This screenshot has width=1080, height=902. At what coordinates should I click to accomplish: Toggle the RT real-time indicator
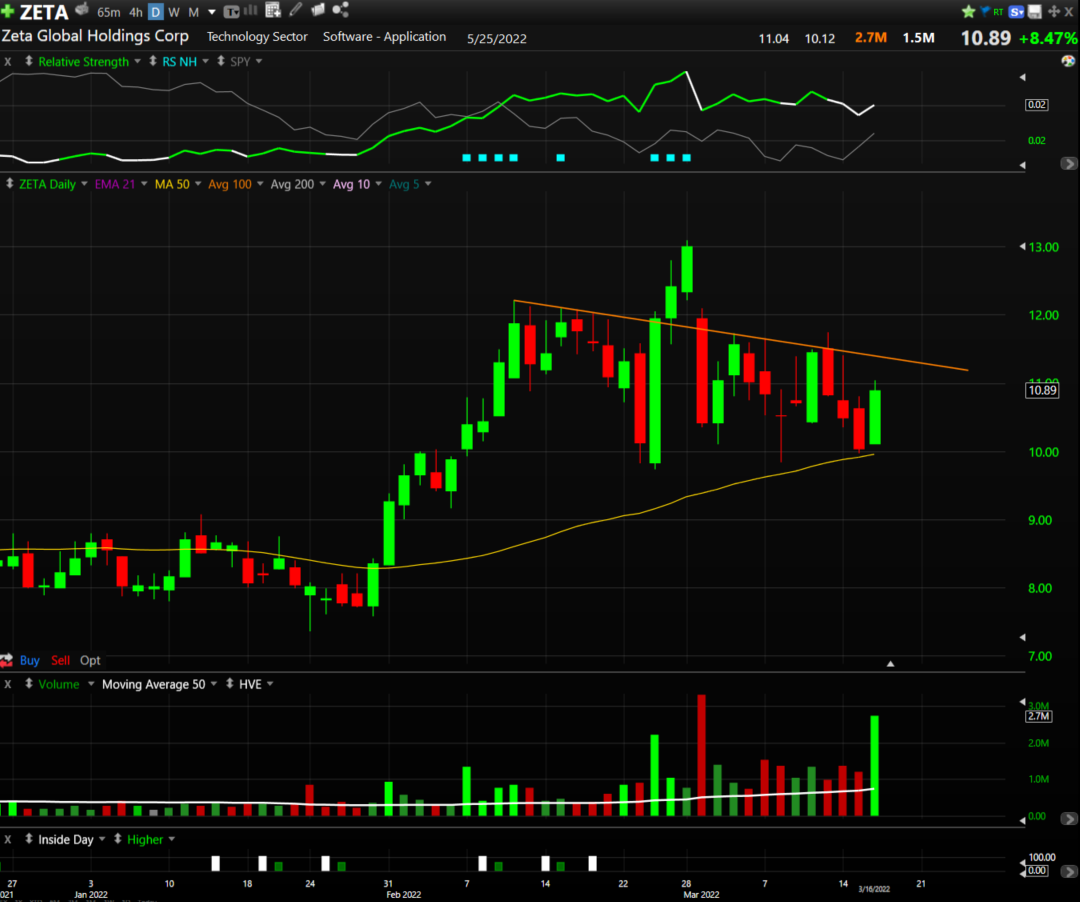tap(998, 12)
